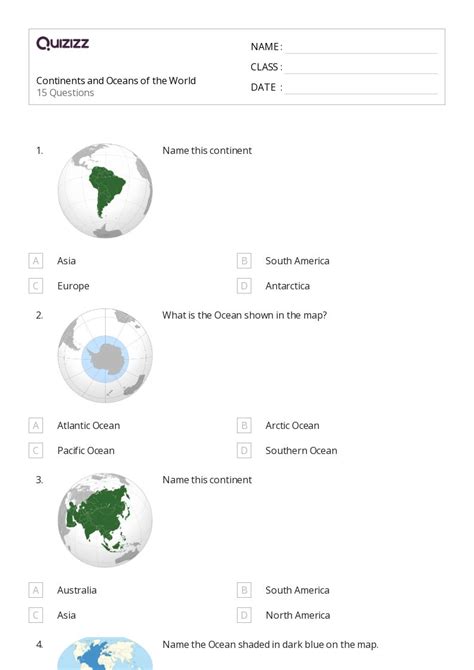Image resolution: width=474 pixels, height=670 pixels.
Task: Check option B, Arctic Ocean, in question 2
Action: pos(244,426)
